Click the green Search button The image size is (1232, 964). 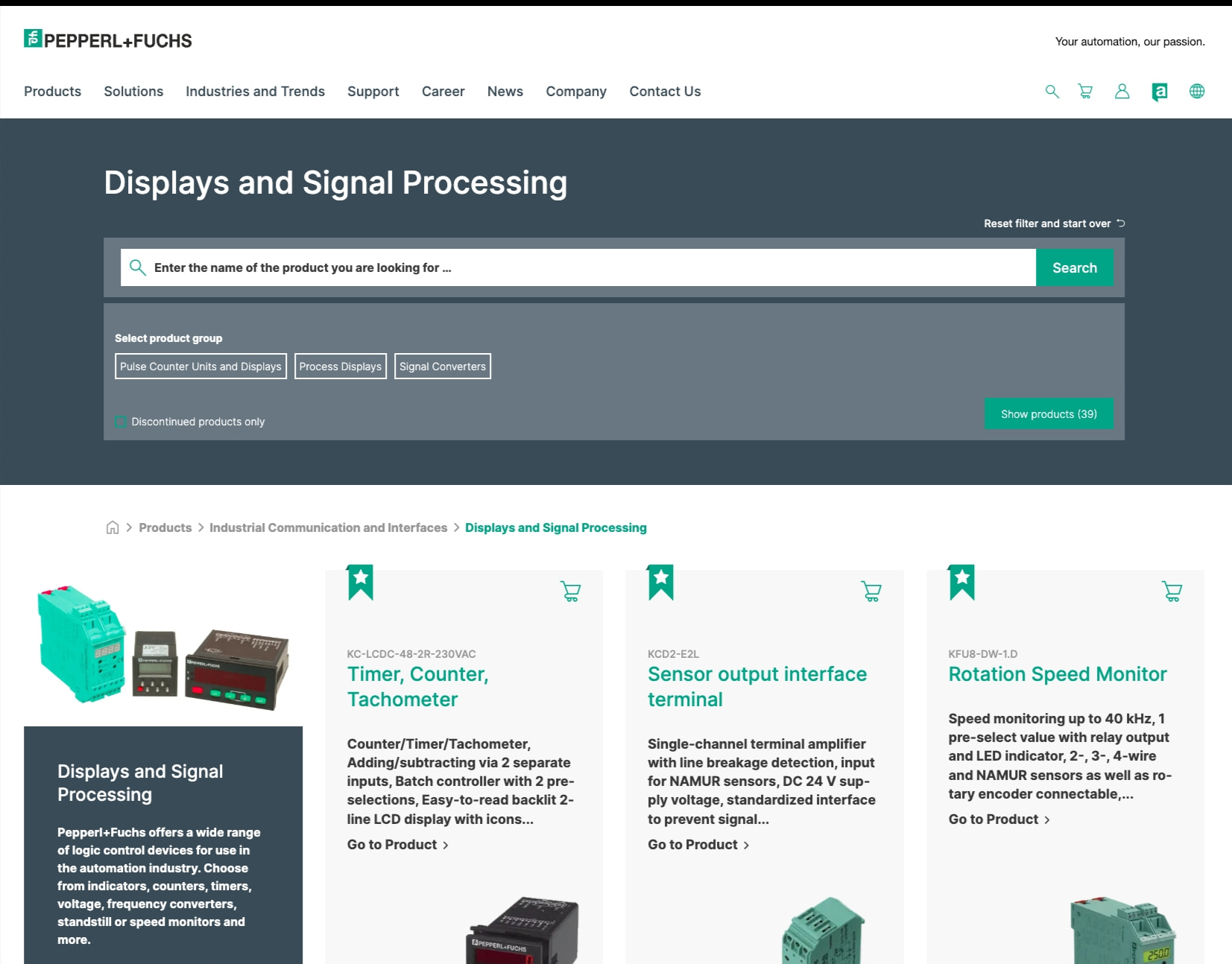coord(1075,267)
